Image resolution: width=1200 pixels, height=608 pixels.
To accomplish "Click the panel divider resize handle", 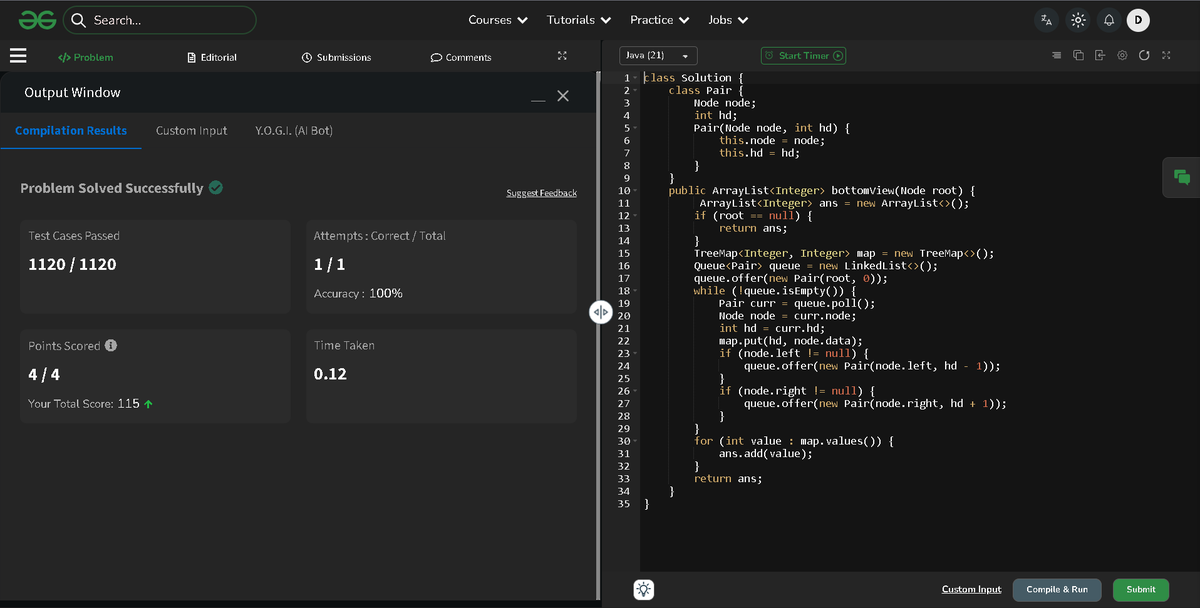I will coord(600,312).
